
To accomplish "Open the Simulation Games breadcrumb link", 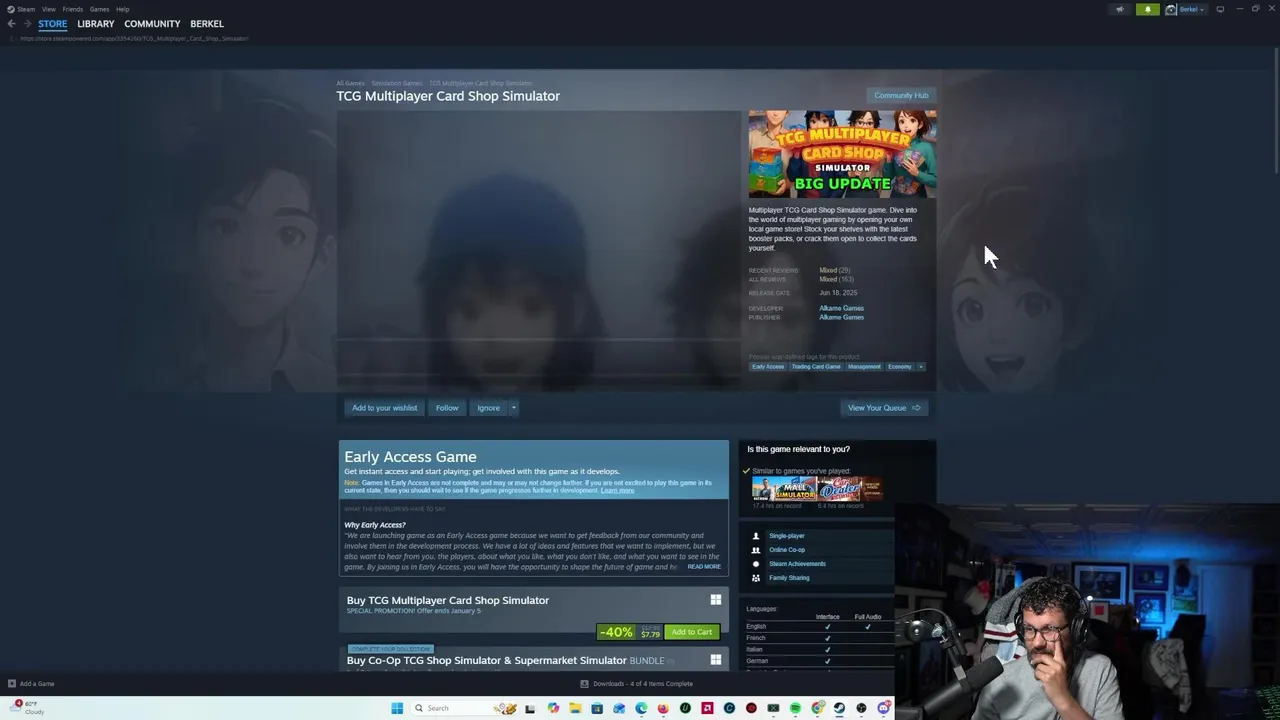I will click(397, 83).
